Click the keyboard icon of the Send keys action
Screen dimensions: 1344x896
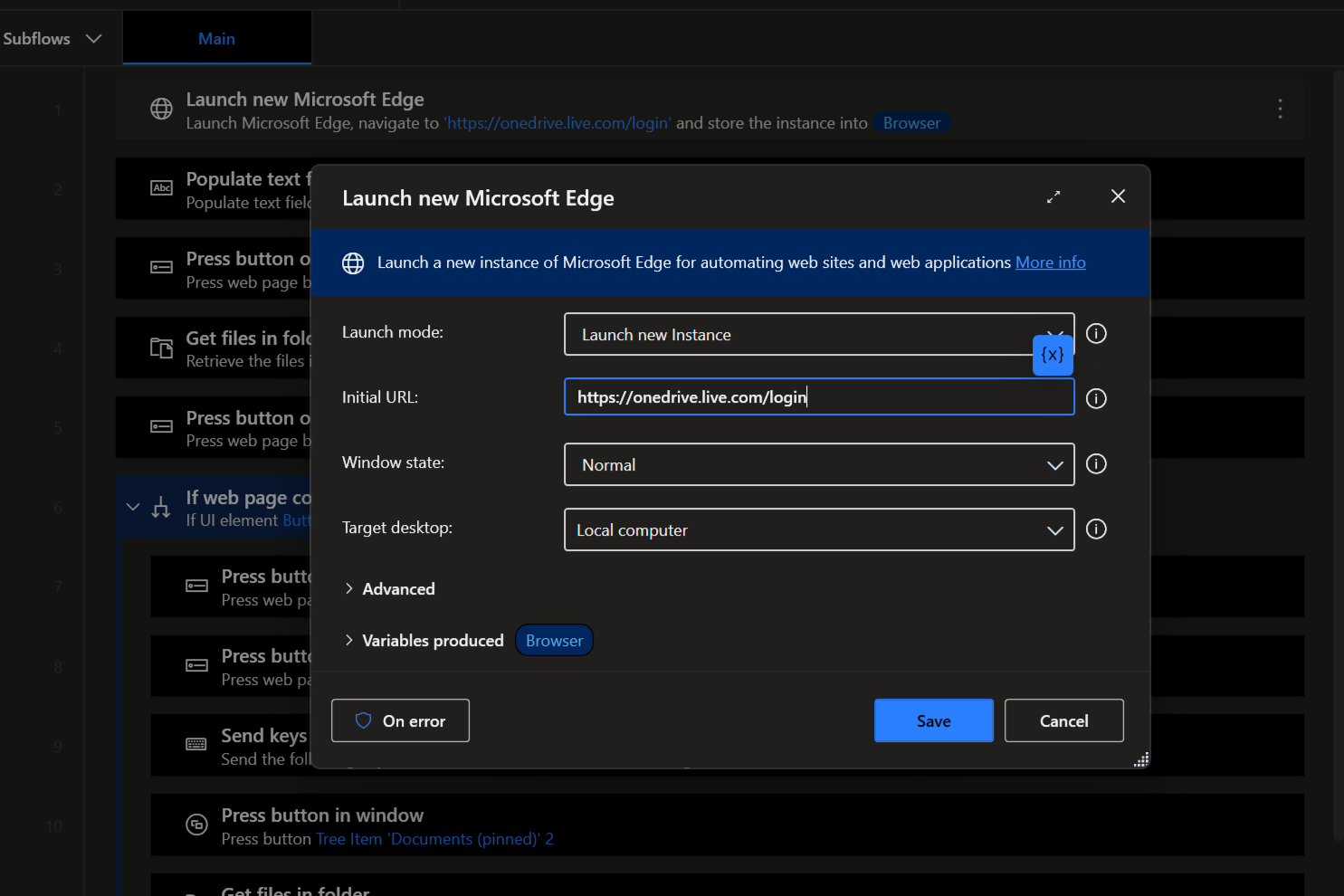pos(196,745)
